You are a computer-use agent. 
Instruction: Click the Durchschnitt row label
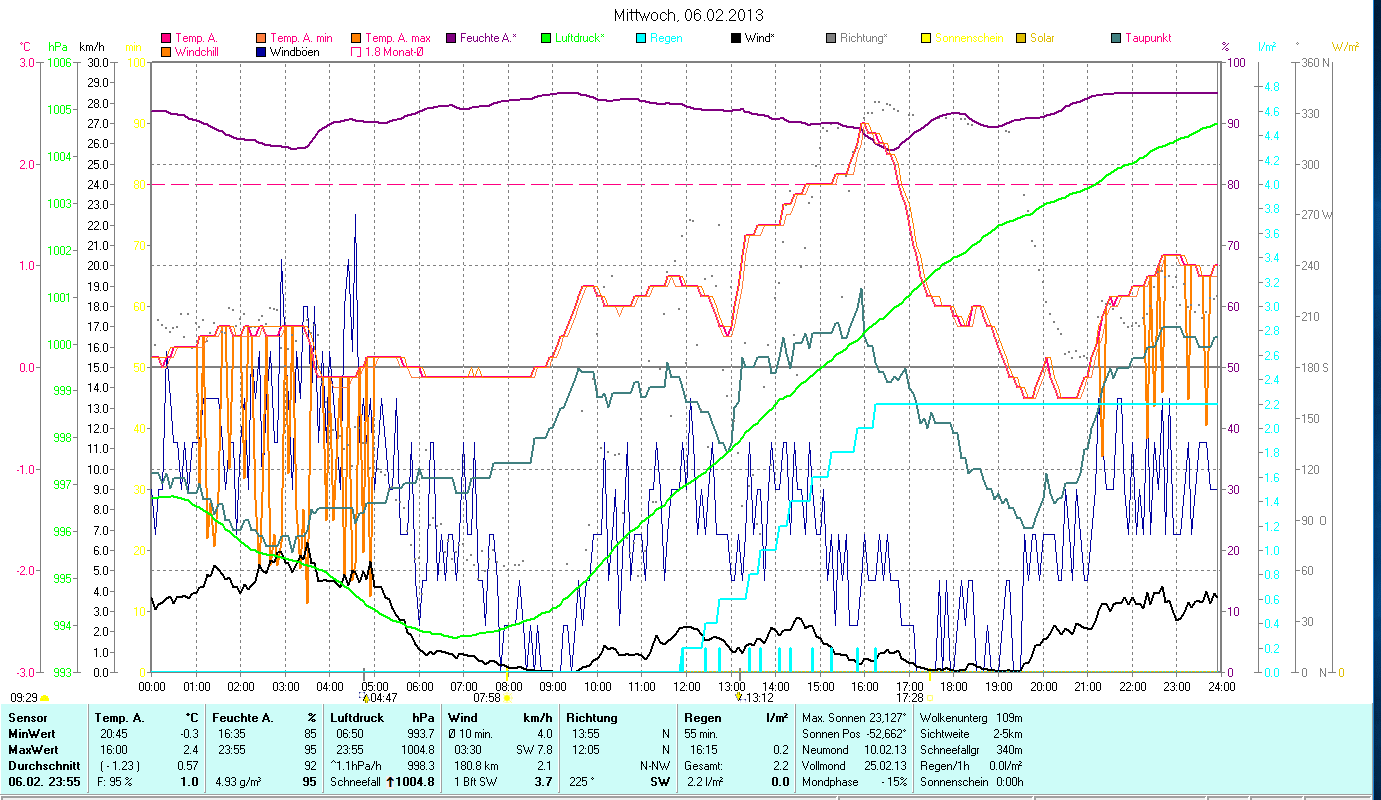coord(43,766)
